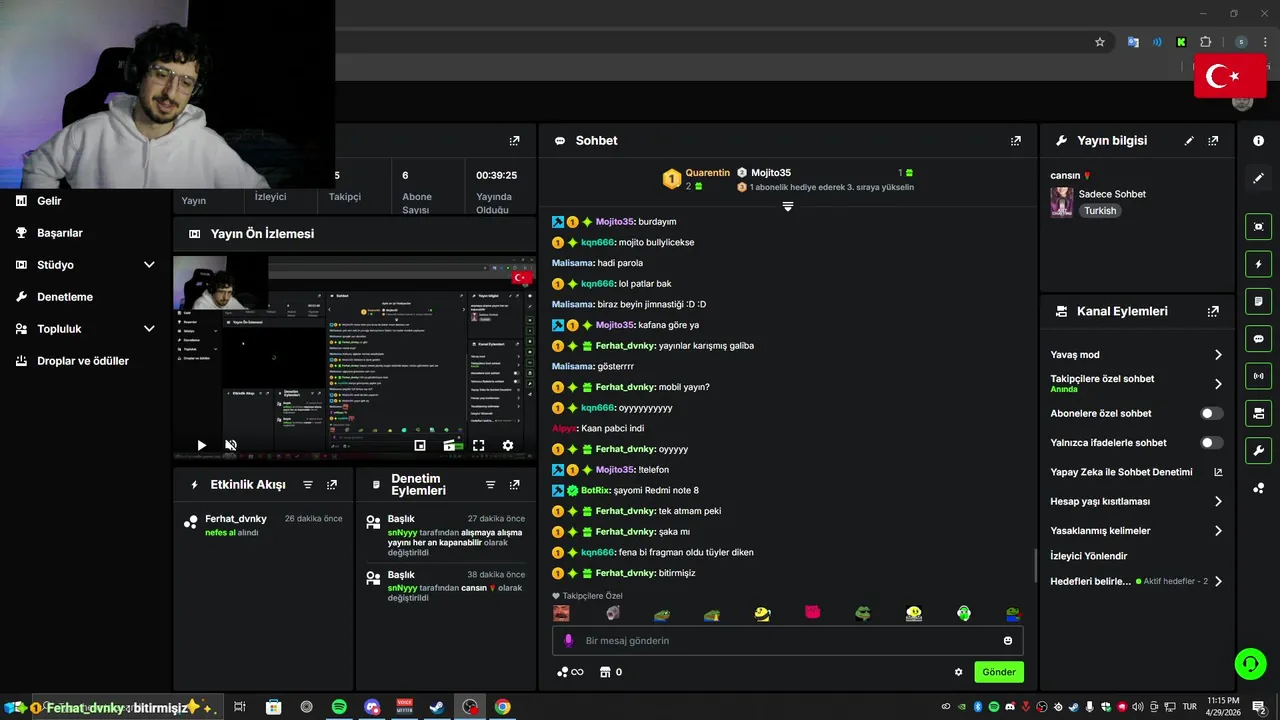
Task: Open the preview player settings gear
Action: coord(508,445)
